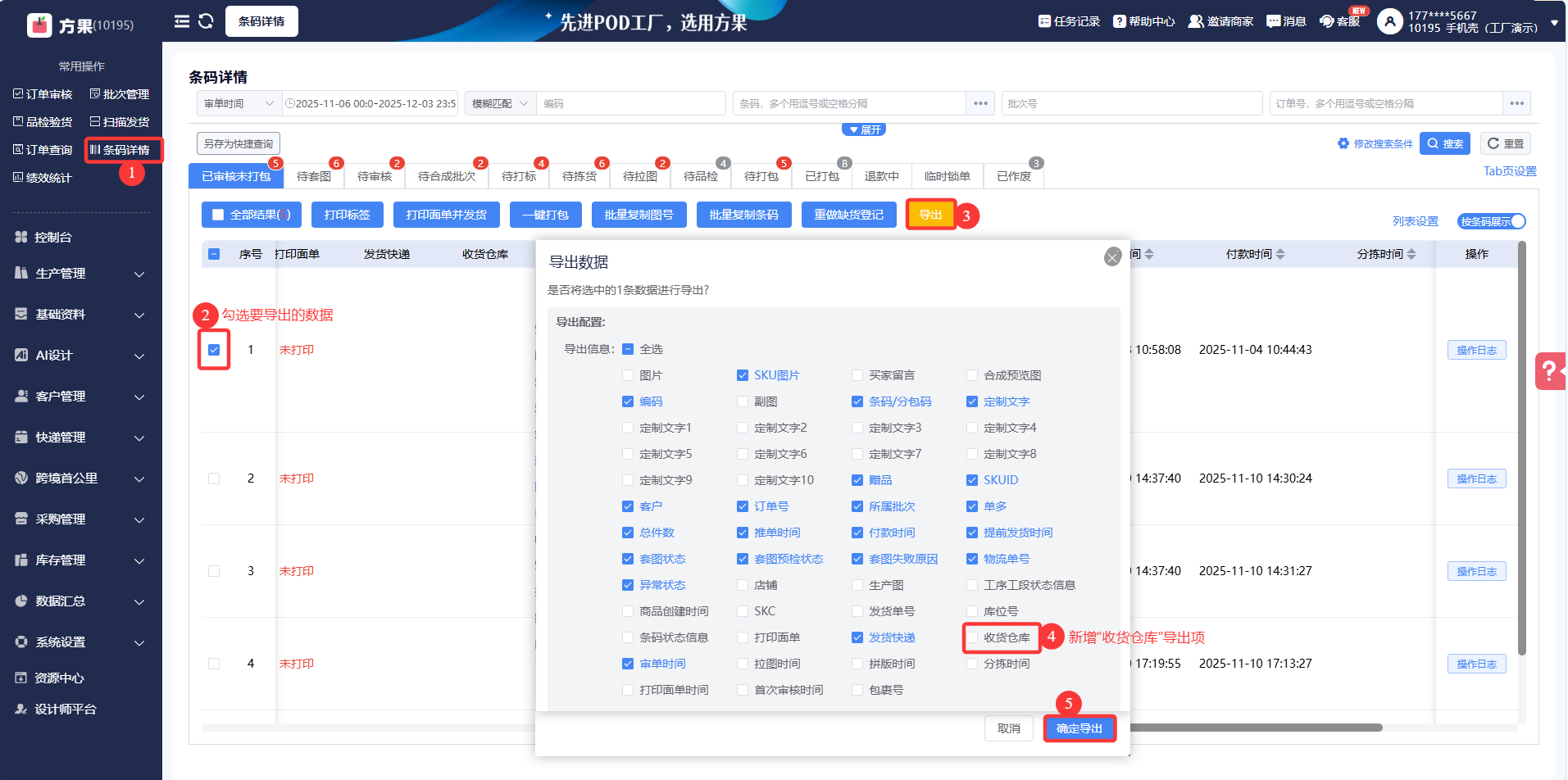Click the 取消 button
Screen dimensions: 1568x780
click(1008, 728)
